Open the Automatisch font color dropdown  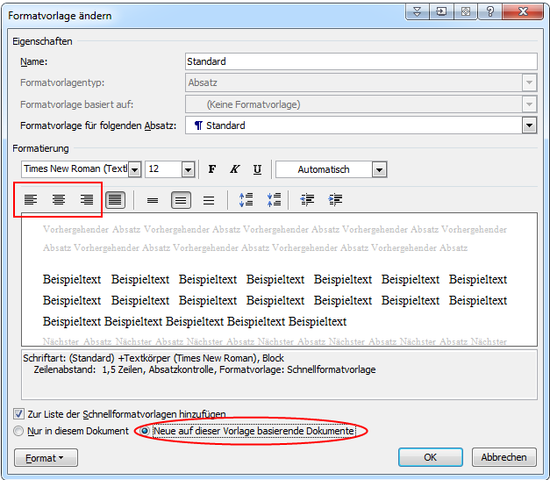[380, 170]
